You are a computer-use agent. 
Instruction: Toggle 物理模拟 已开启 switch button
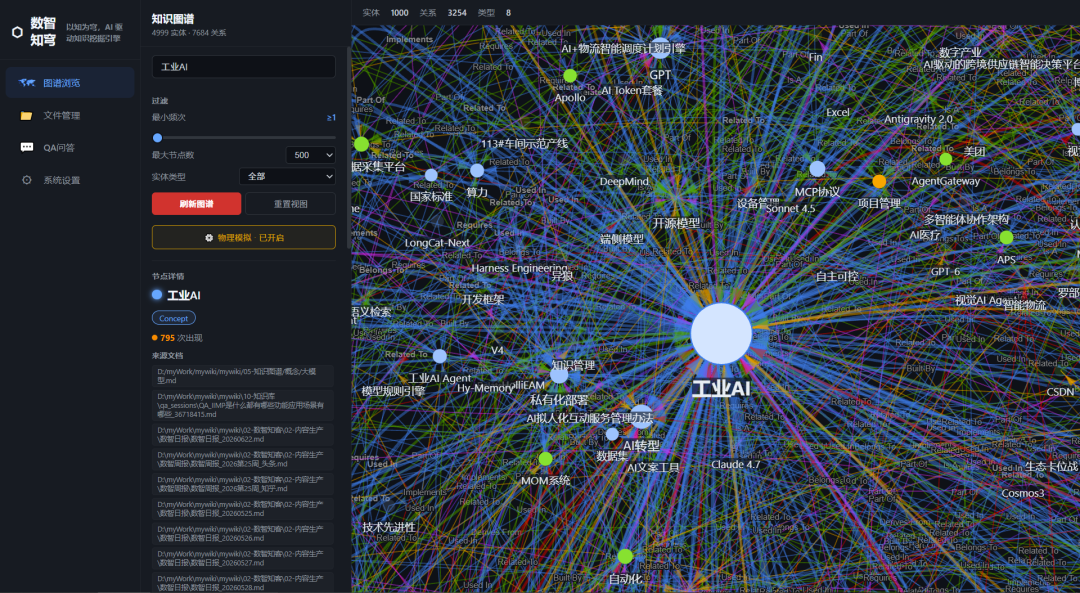point(244,238)
